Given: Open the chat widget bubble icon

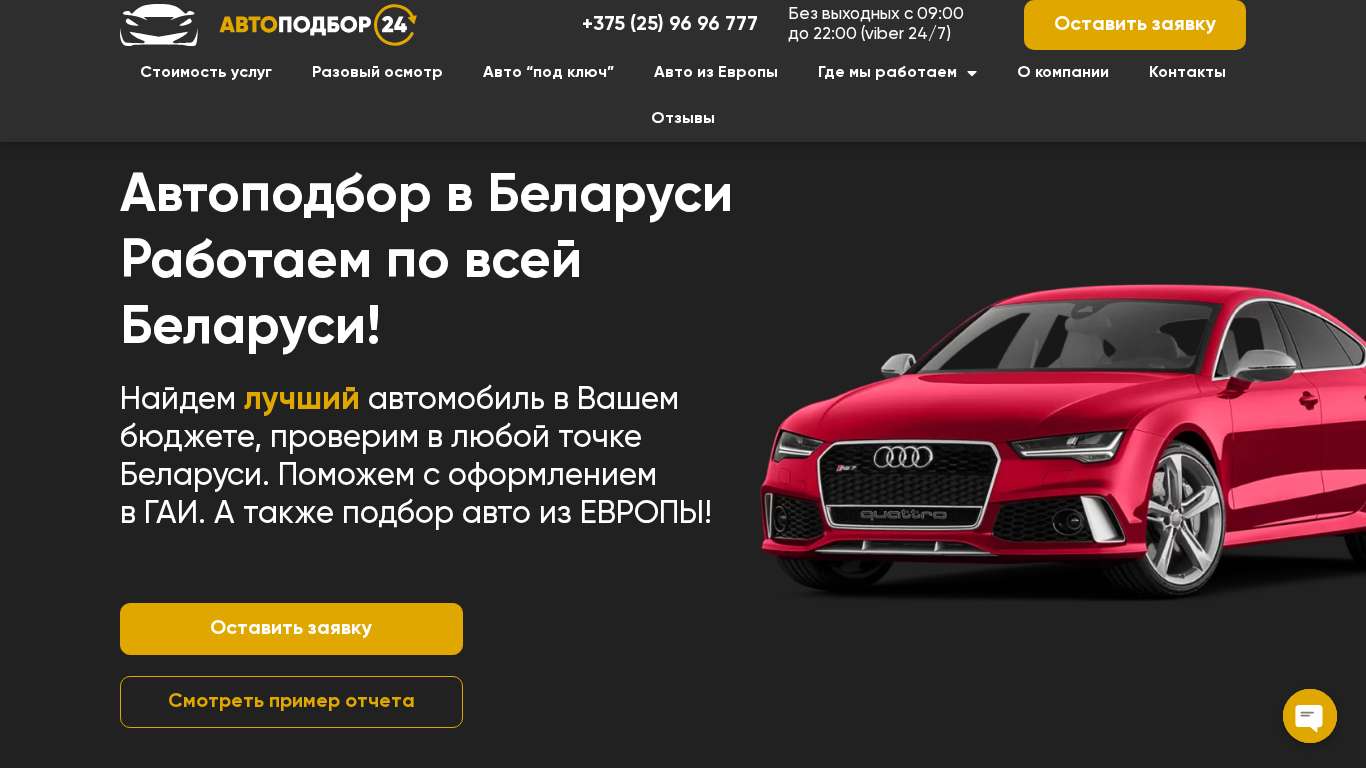Looking at the screenshot, I should coord(1310,716).
